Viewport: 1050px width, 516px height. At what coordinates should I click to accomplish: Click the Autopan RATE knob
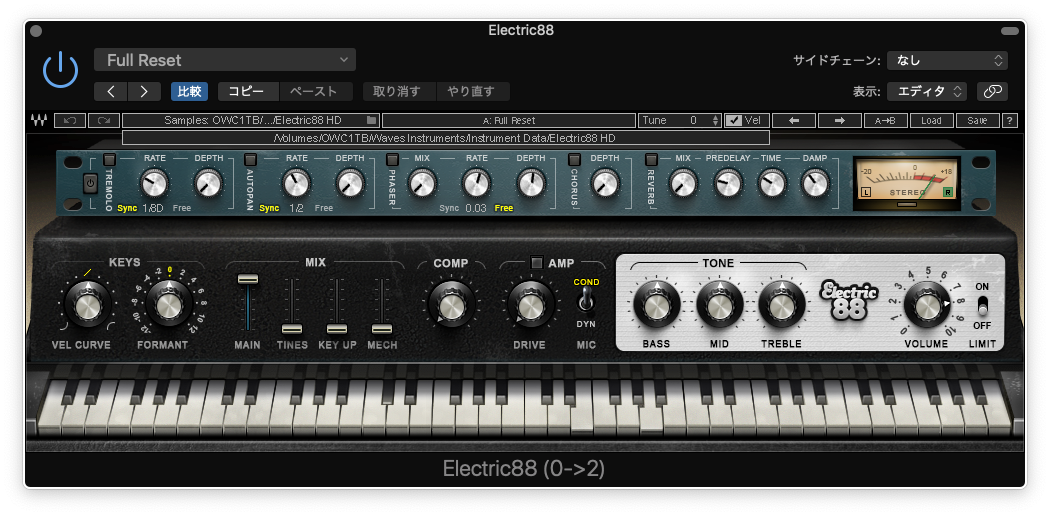[x=296, y=183]
